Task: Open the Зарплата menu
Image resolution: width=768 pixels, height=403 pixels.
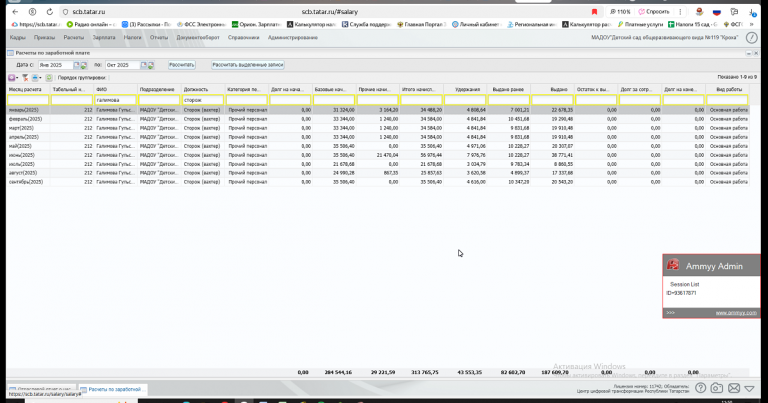Action: pos(104,38)
